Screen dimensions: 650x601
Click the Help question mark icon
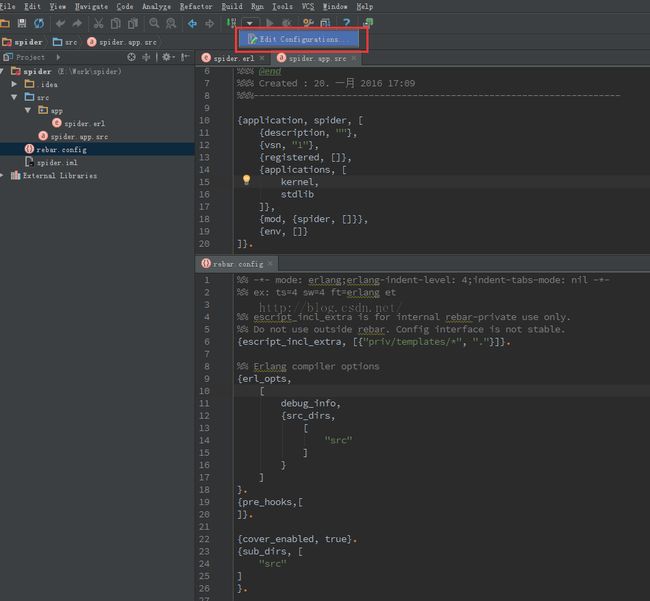(347, 23)
